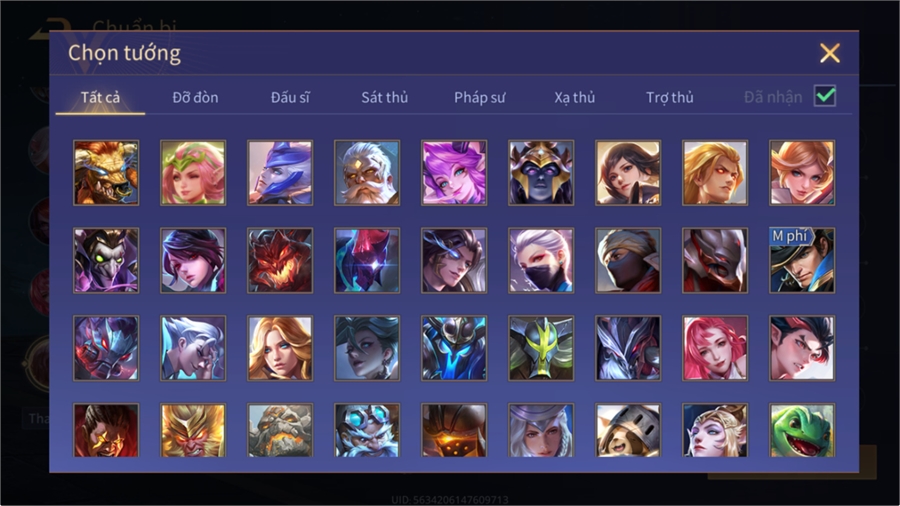Image resolution: width=900 pixels, height=506 pixels.
Task: Switch to the 'Đỡ đòn' tab
Action: pos(195,98)
